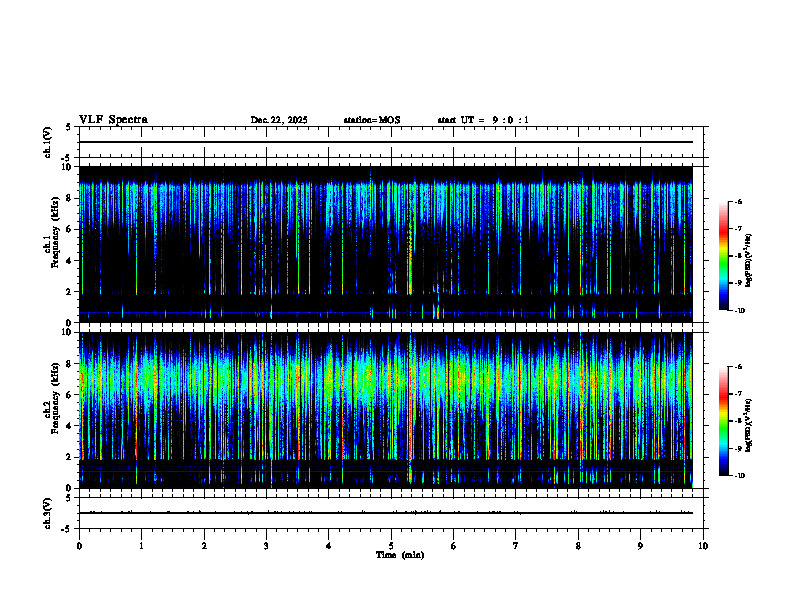Click the '5' tick on ch.1(V) axis
Screen dimensions: 792x612
(x=69, y=127)
